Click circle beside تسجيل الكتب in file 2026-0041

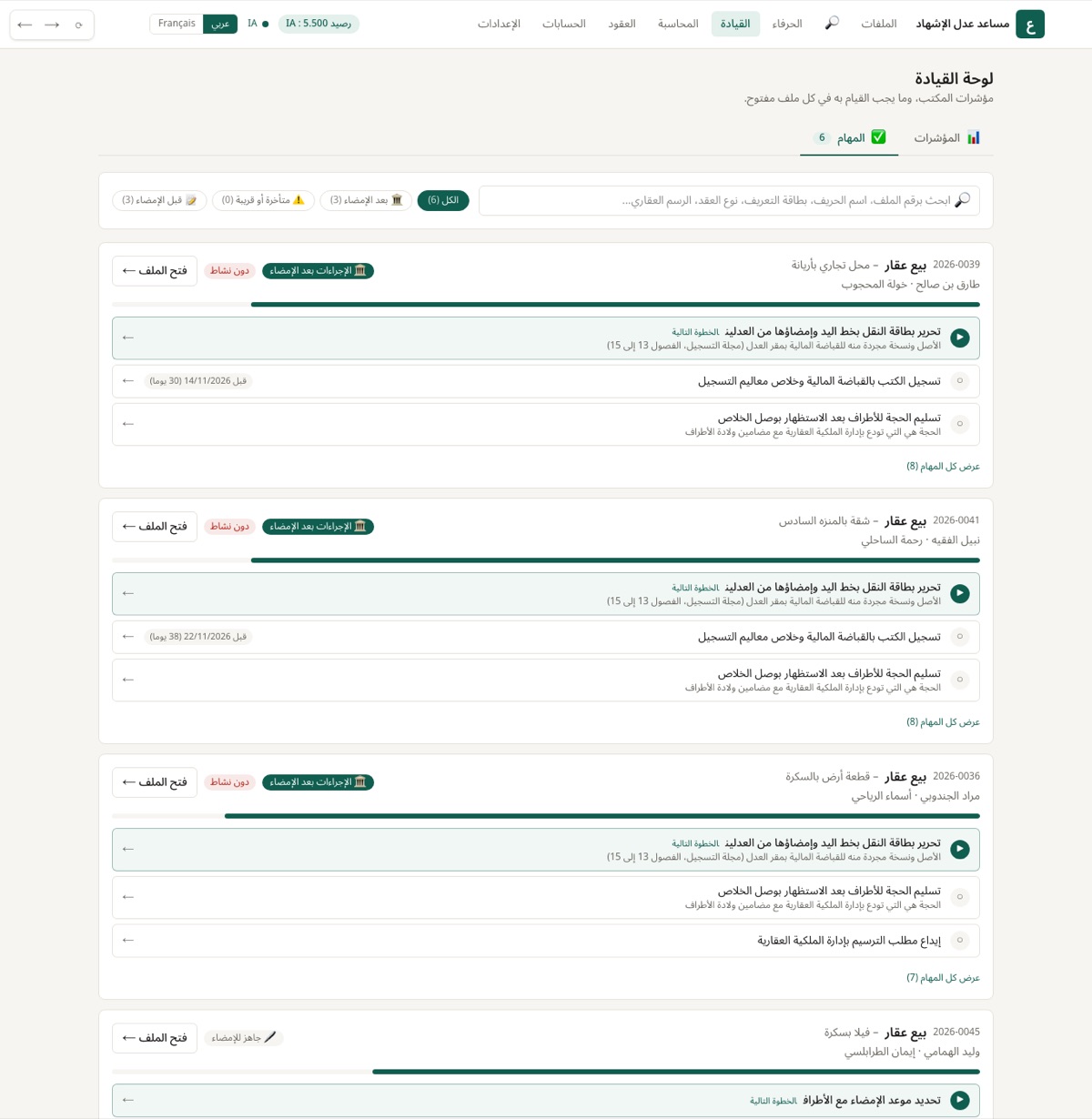959,637
